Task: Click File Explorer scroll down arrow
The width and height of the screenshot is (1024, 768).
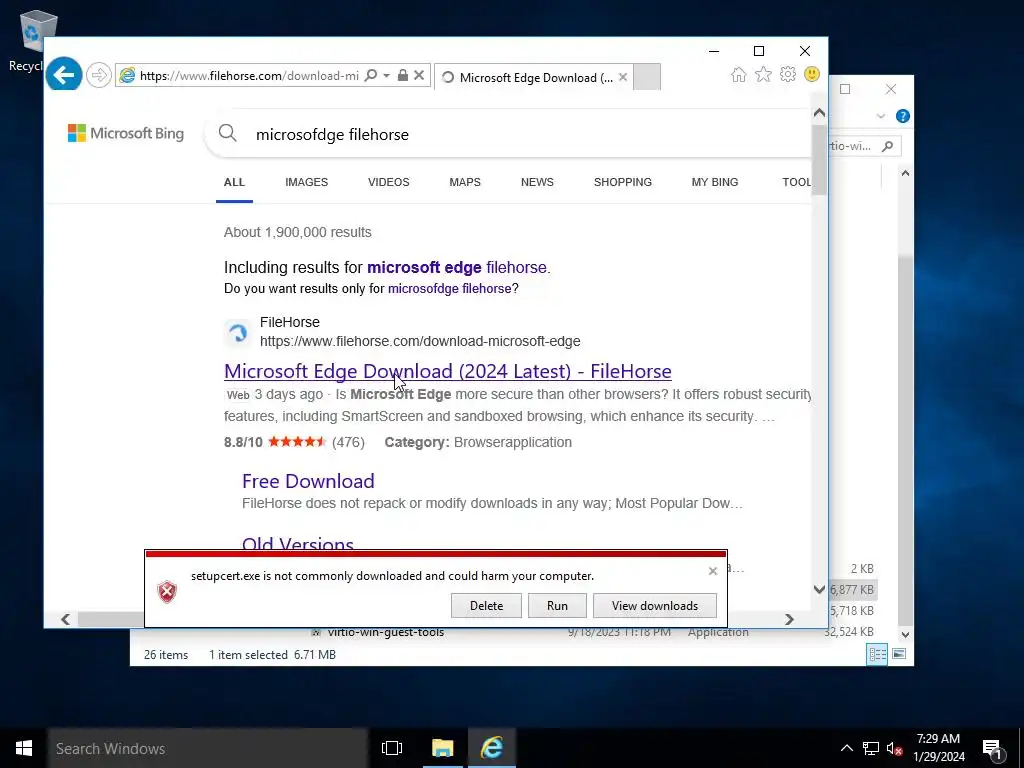Action: (905, 635)
